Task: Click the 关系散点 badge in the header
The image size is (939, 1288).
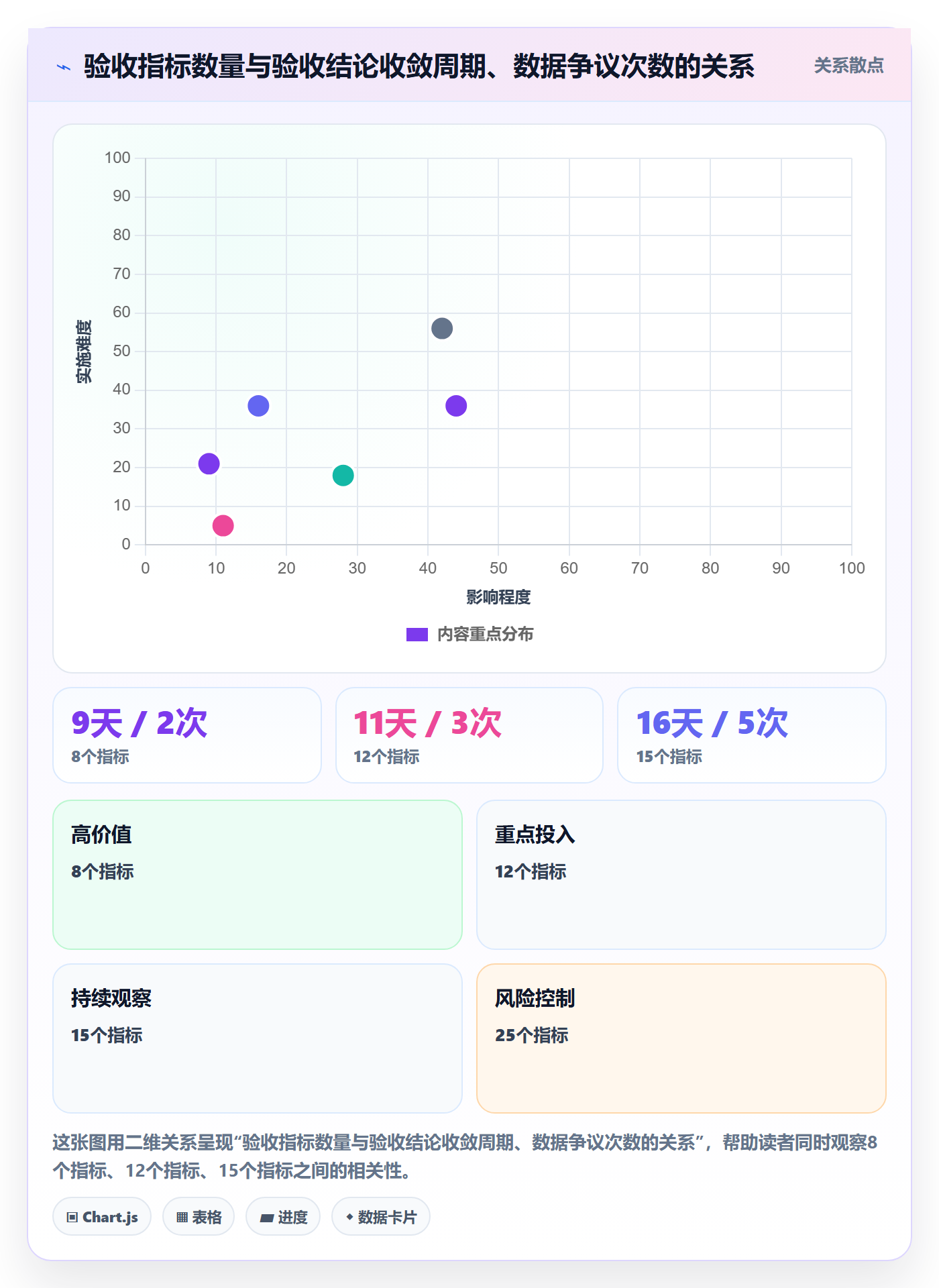Action: [x=848, y=66]
